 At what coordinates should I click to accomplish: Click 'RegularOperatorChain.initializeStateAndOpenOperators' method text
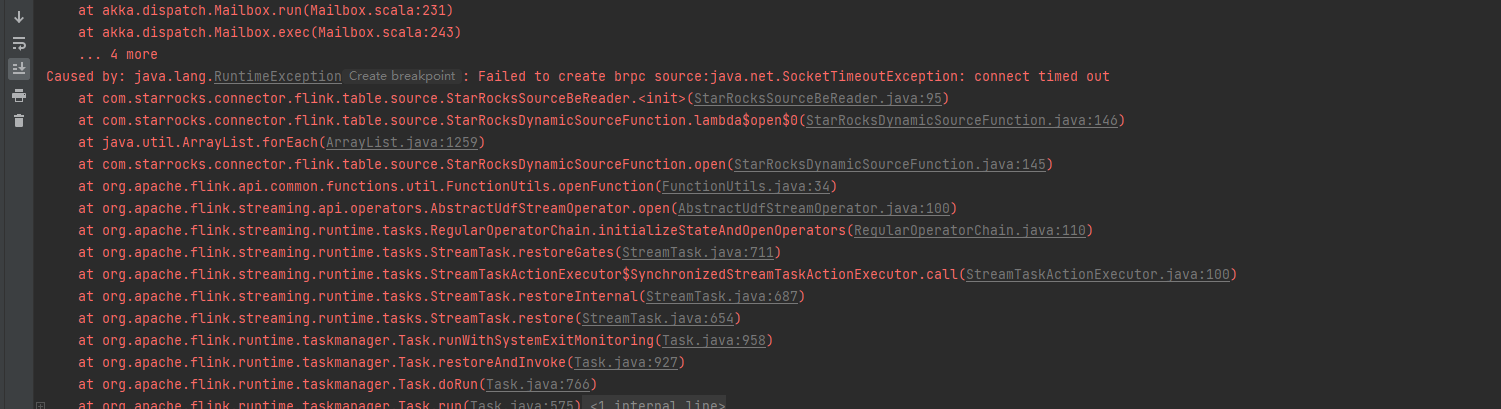pyautogui.click(x=638, y=230)
